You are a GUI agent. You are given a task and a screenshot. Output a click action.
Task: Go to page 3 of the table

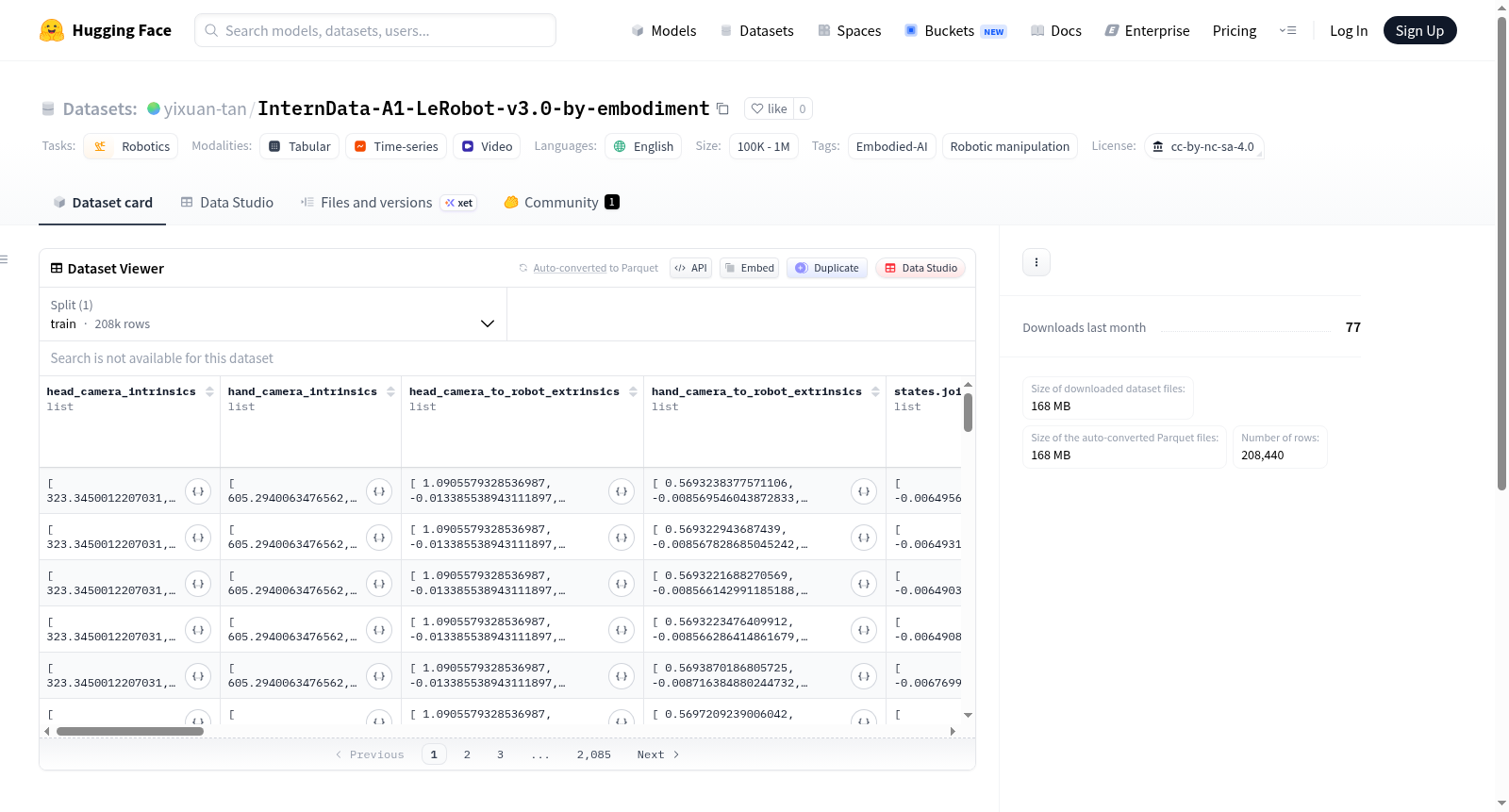click(500, 754)
